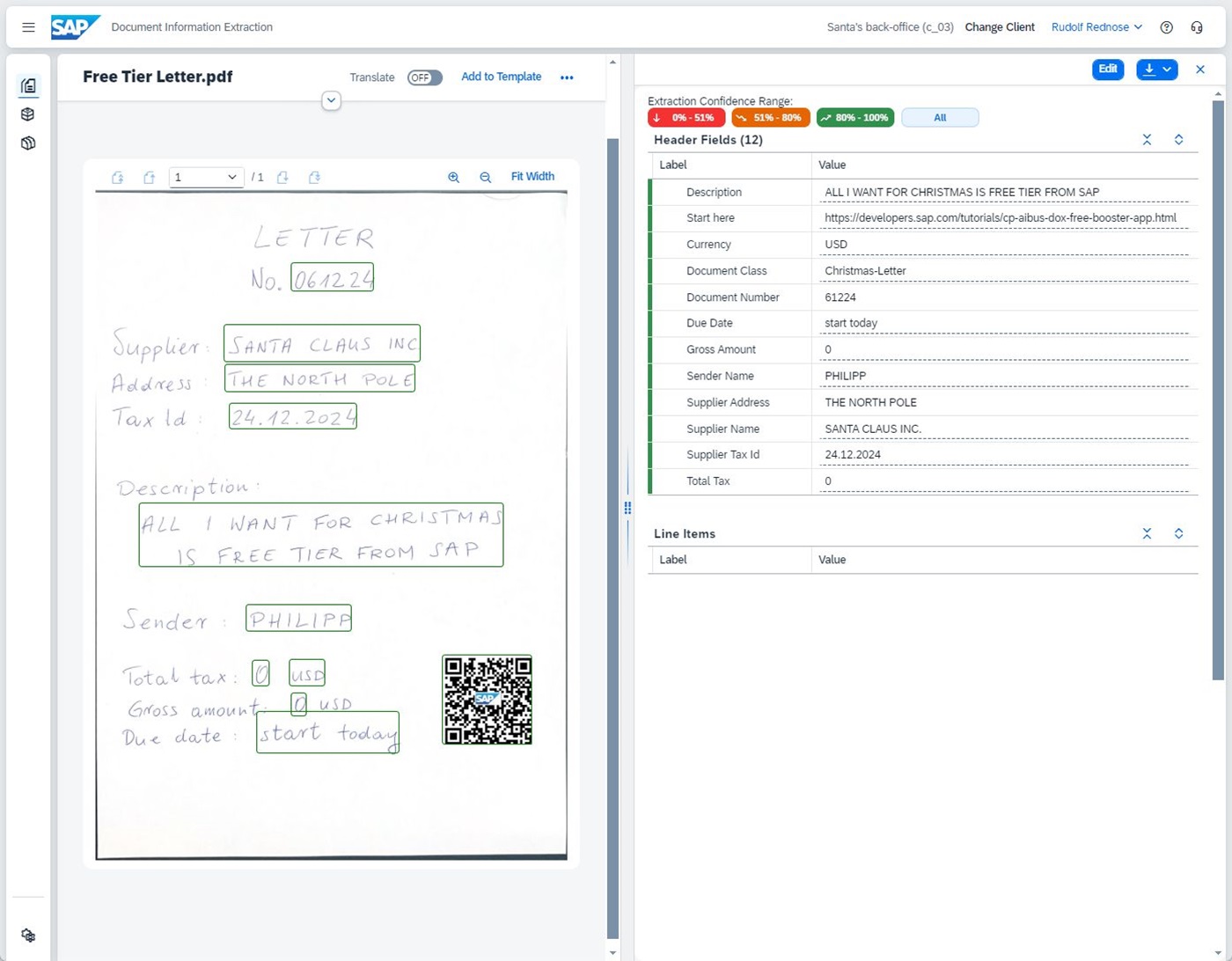The image size is (1232, 961).
Task: Select the Due Date value start today
Action: click(x=1006, y=323)
